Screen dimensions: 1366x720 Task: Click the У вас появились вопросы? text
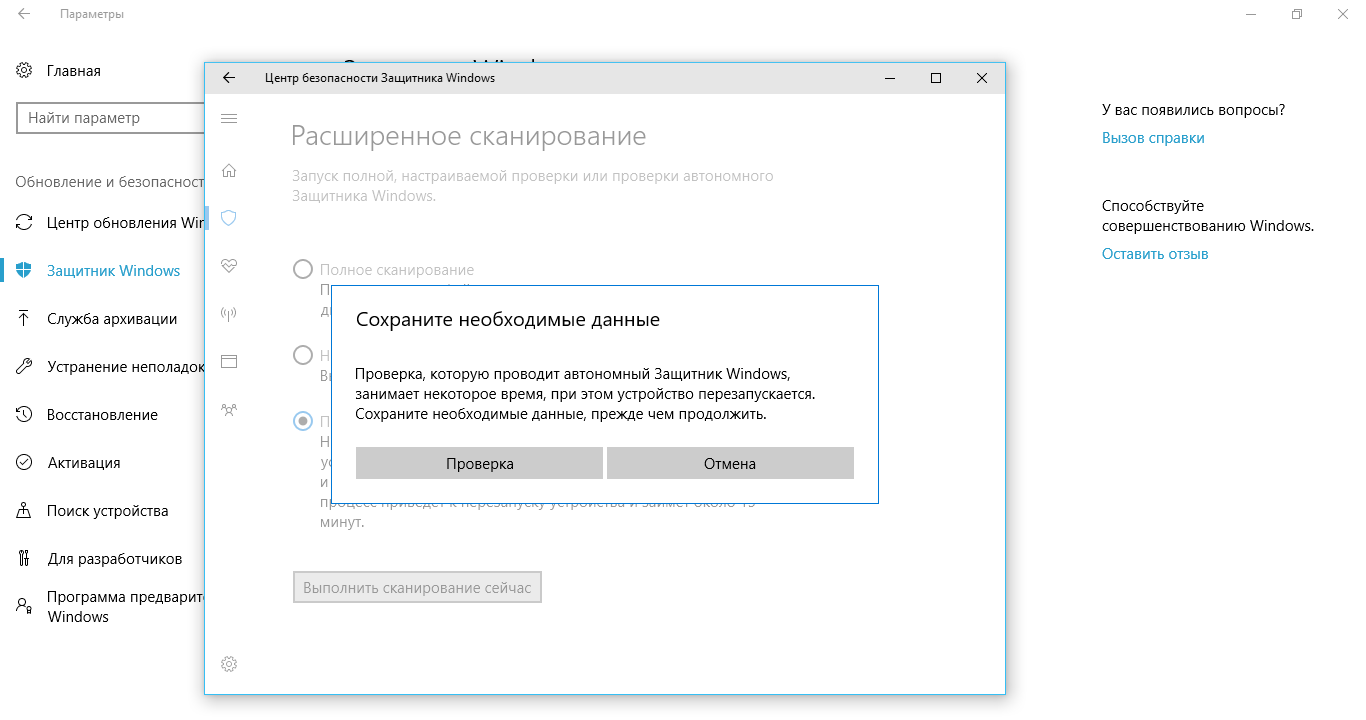coord(1194,110)
